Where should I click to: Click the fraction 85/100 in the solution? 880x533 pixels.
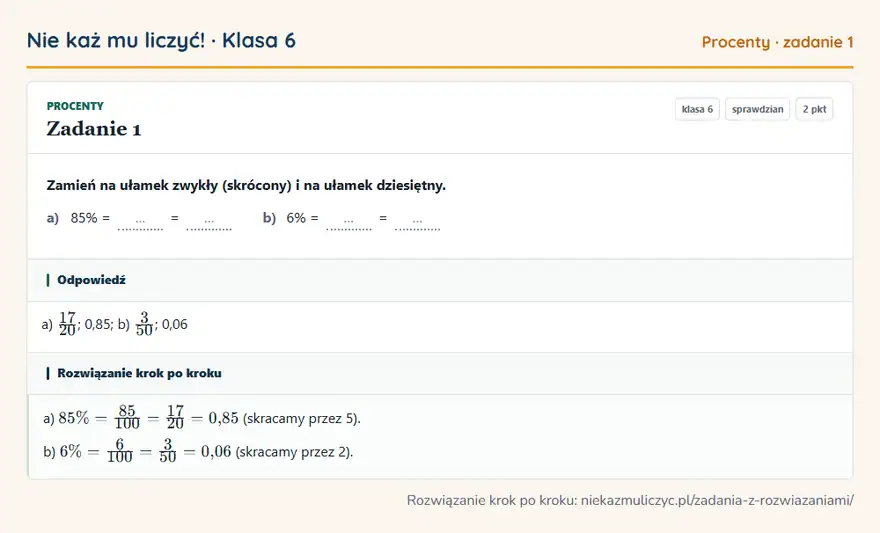pyautogui.click(x=127, y=418)
